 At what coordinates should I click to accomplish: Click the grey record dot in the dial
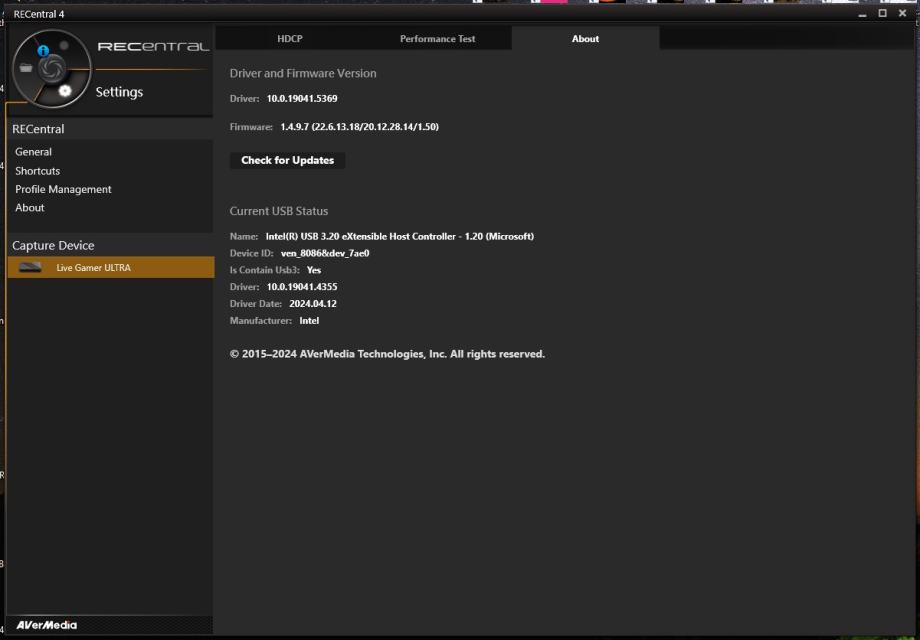[64, 45]
